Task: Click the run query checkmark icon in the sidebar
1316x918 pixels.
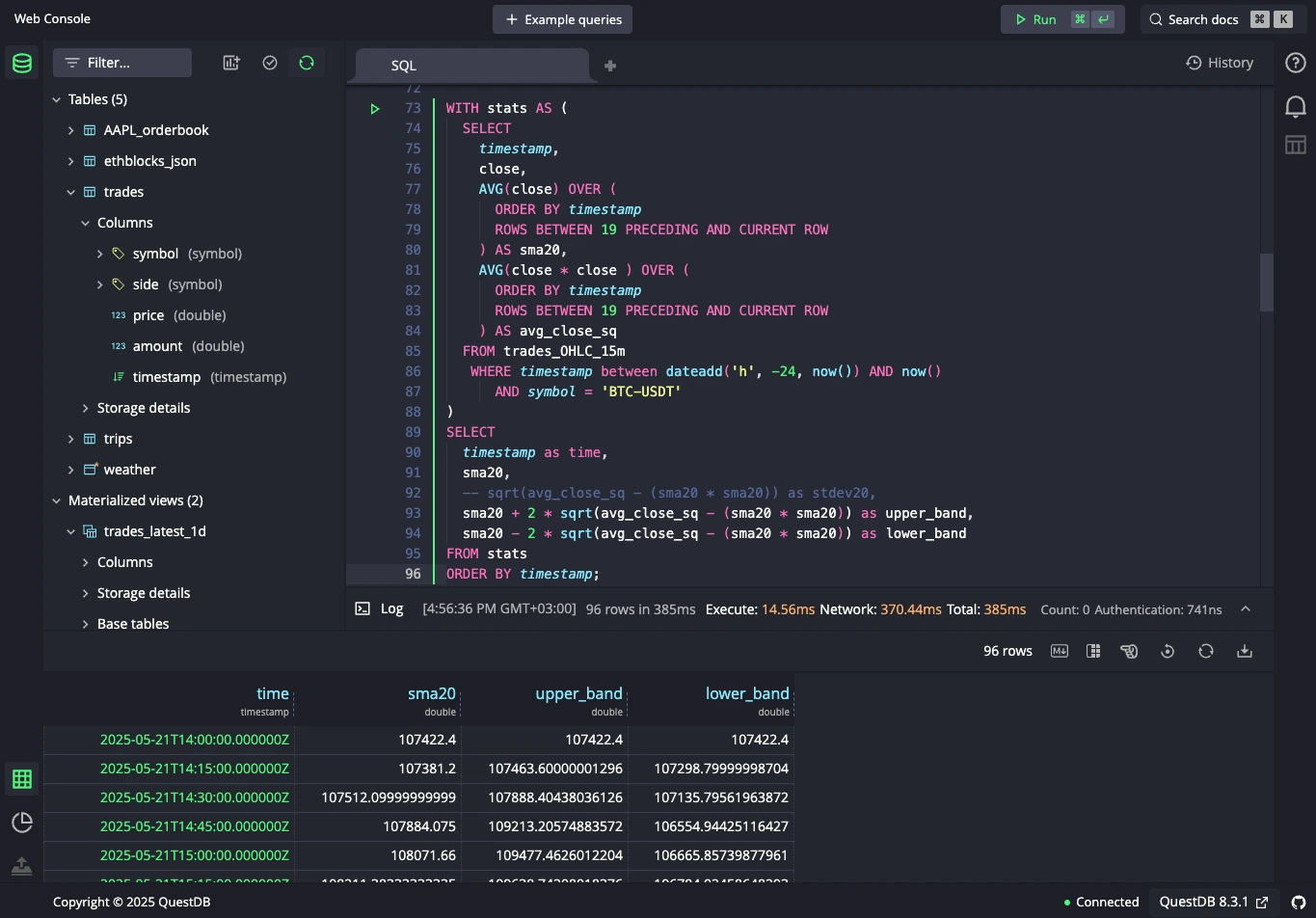Action: [270, 62]
